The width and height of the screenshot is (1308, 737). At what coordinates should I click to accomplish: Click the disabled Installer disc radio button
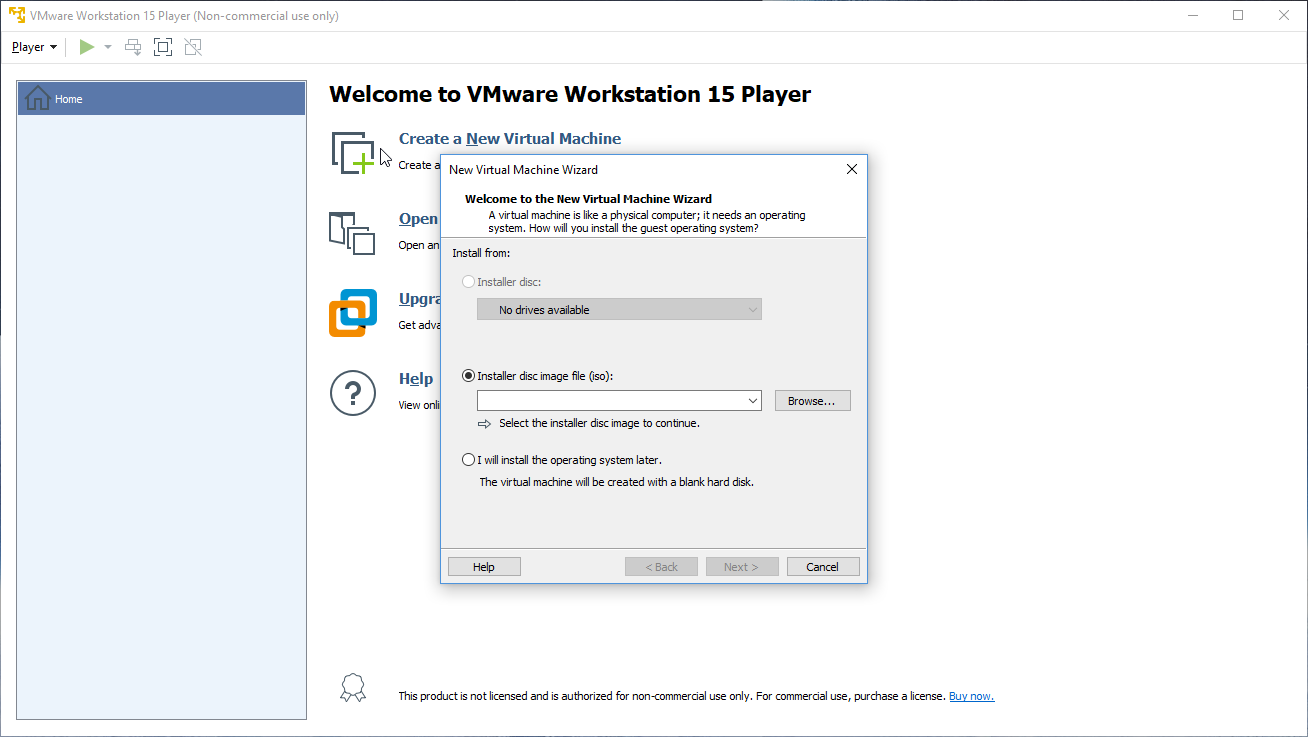point(469,282)
